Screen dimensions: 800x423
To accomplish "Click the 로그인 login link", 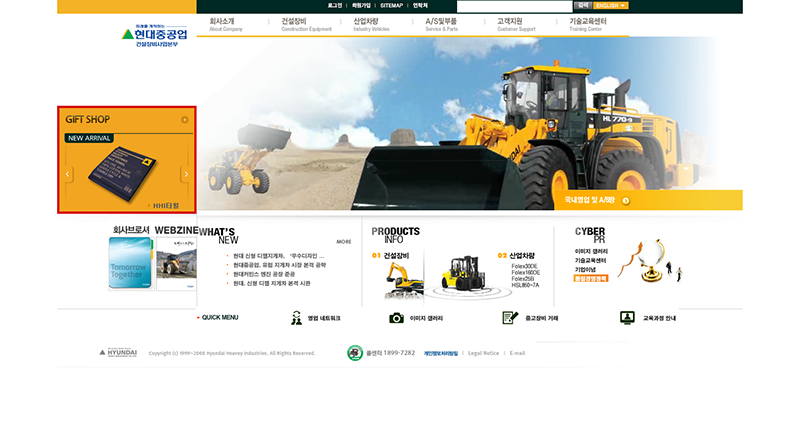I will point(335,5).
